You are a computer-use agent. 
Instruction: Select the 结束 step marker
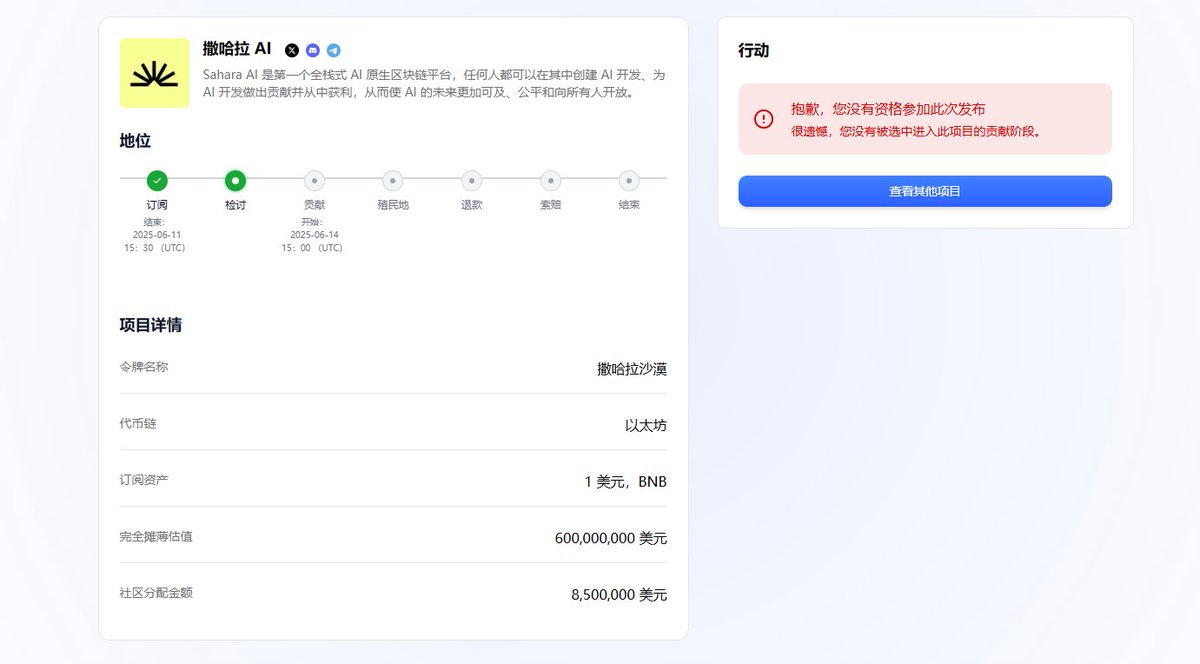[x=629, y=181]
